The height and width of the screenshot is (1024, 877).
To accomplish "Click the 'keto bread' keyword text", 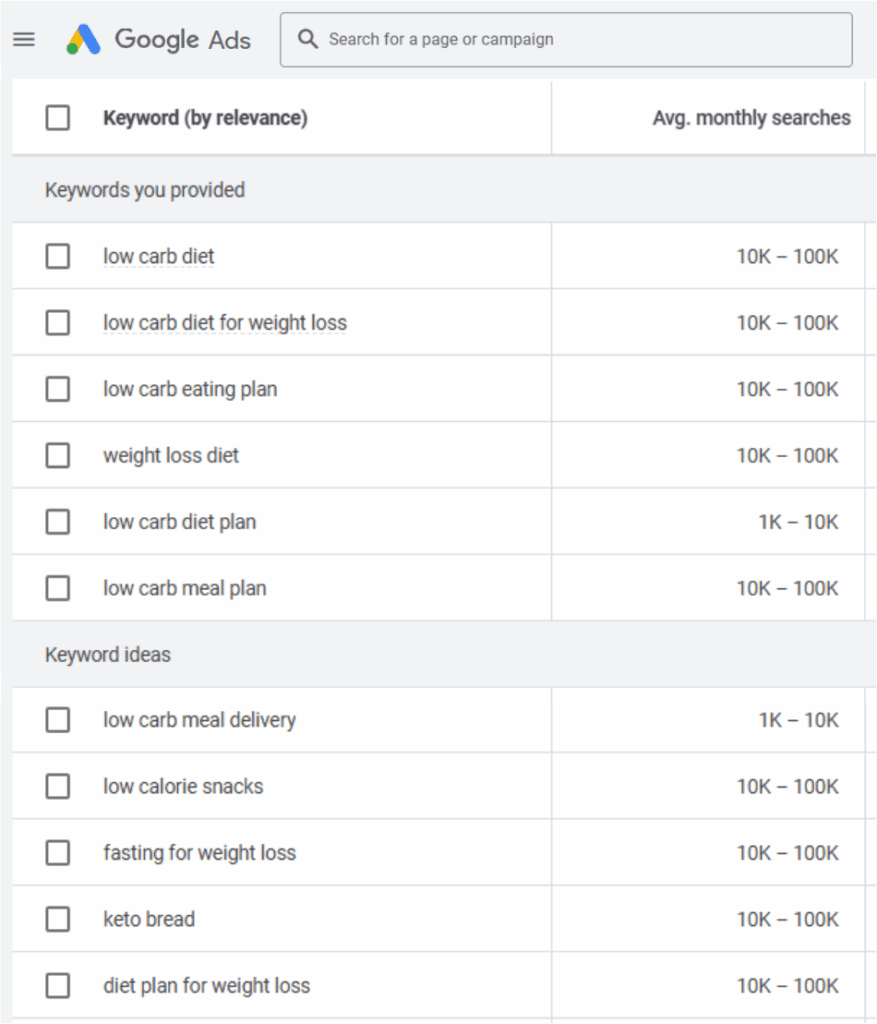I will [149, 919].
